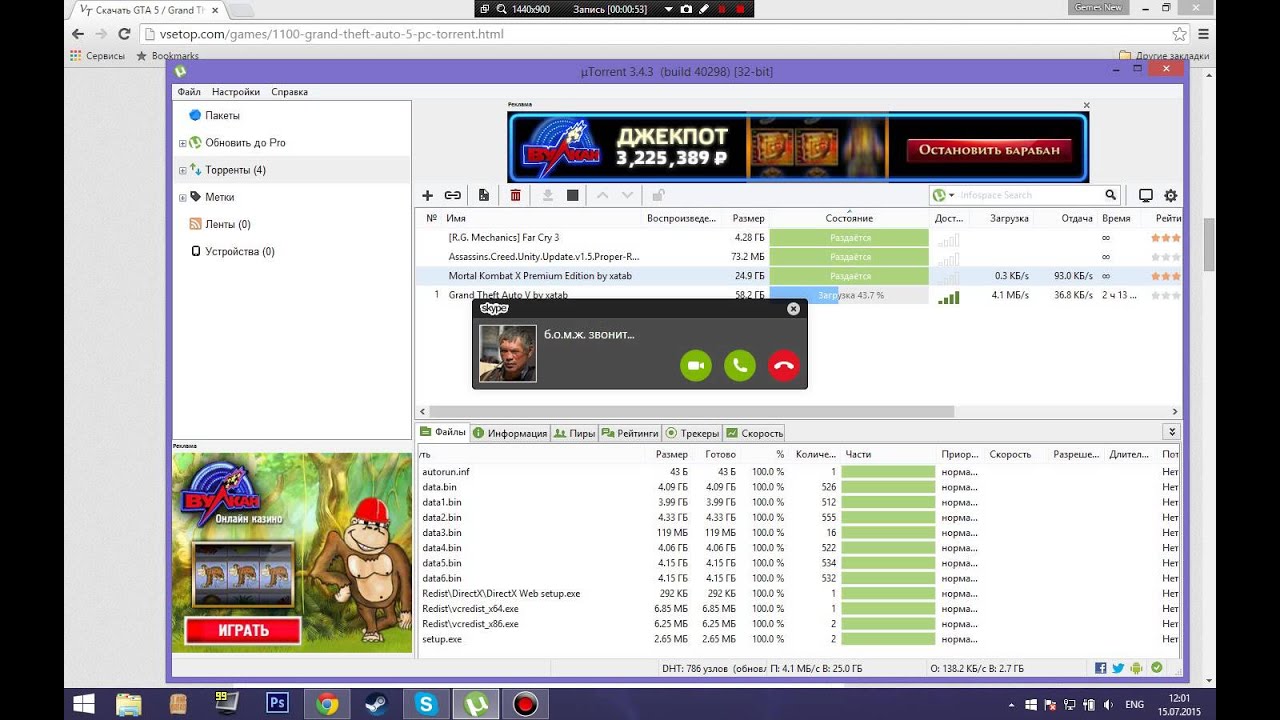Show hidden system tray icons arrow
This screenshot has height=720, width=1280.
coord(1012,704)
